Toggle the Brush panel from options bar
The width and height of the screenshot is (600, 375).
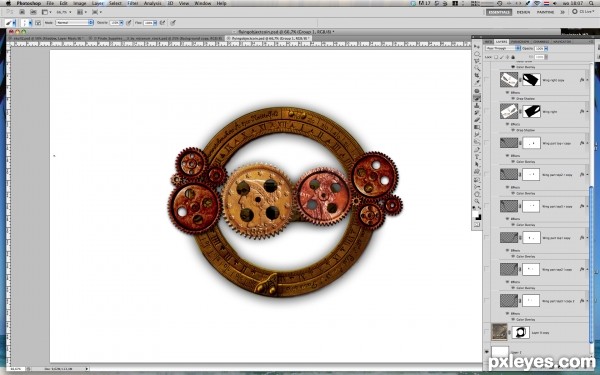coord(38,23)
